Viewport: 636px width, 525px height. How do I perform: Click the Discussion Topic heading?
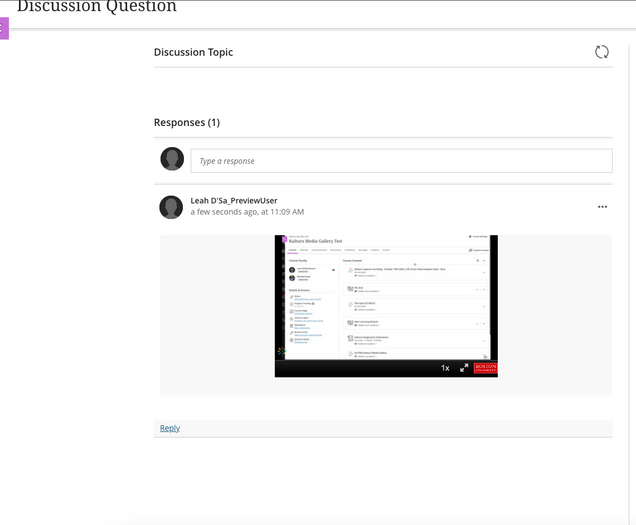(193, 52)
